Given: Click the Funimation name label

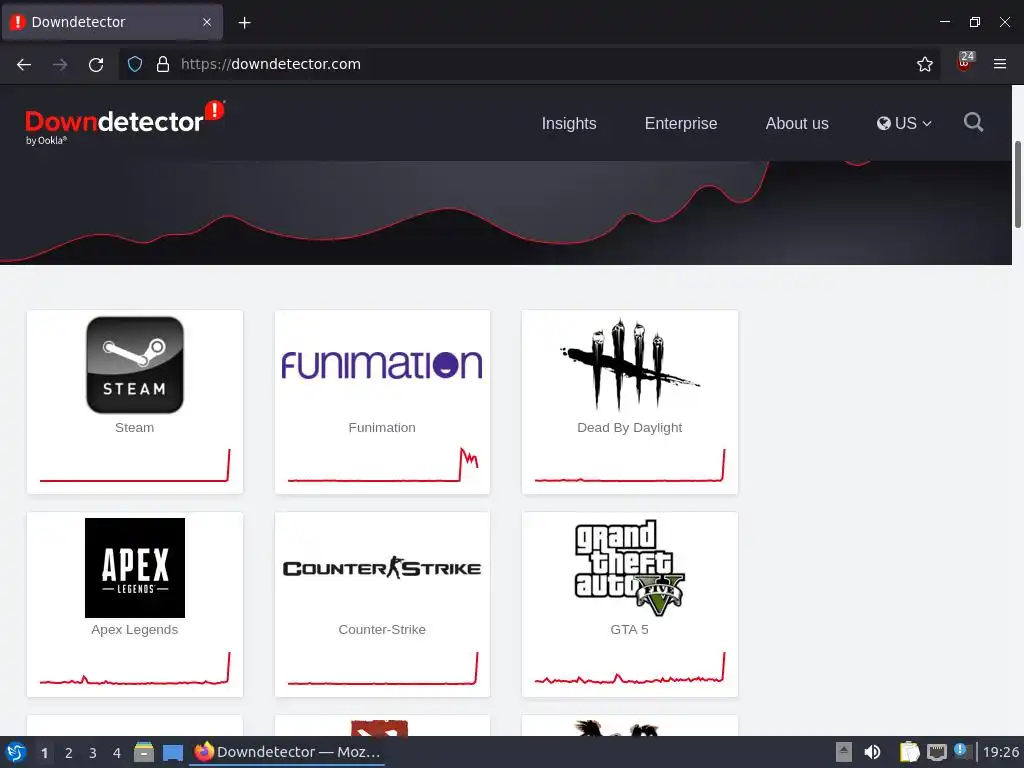Looking at the screenshot, I should coord(382,428).
